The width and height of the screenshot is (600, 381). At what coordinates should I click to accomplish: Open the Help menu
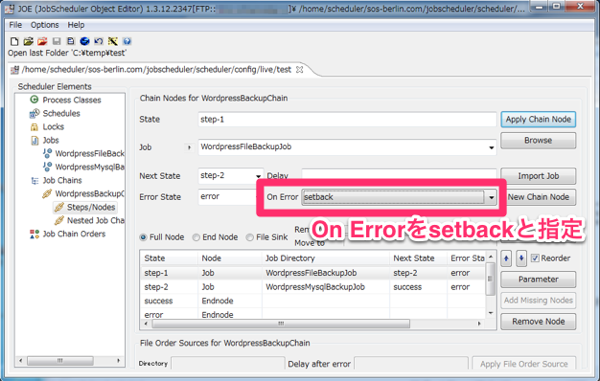coord(76,25)
